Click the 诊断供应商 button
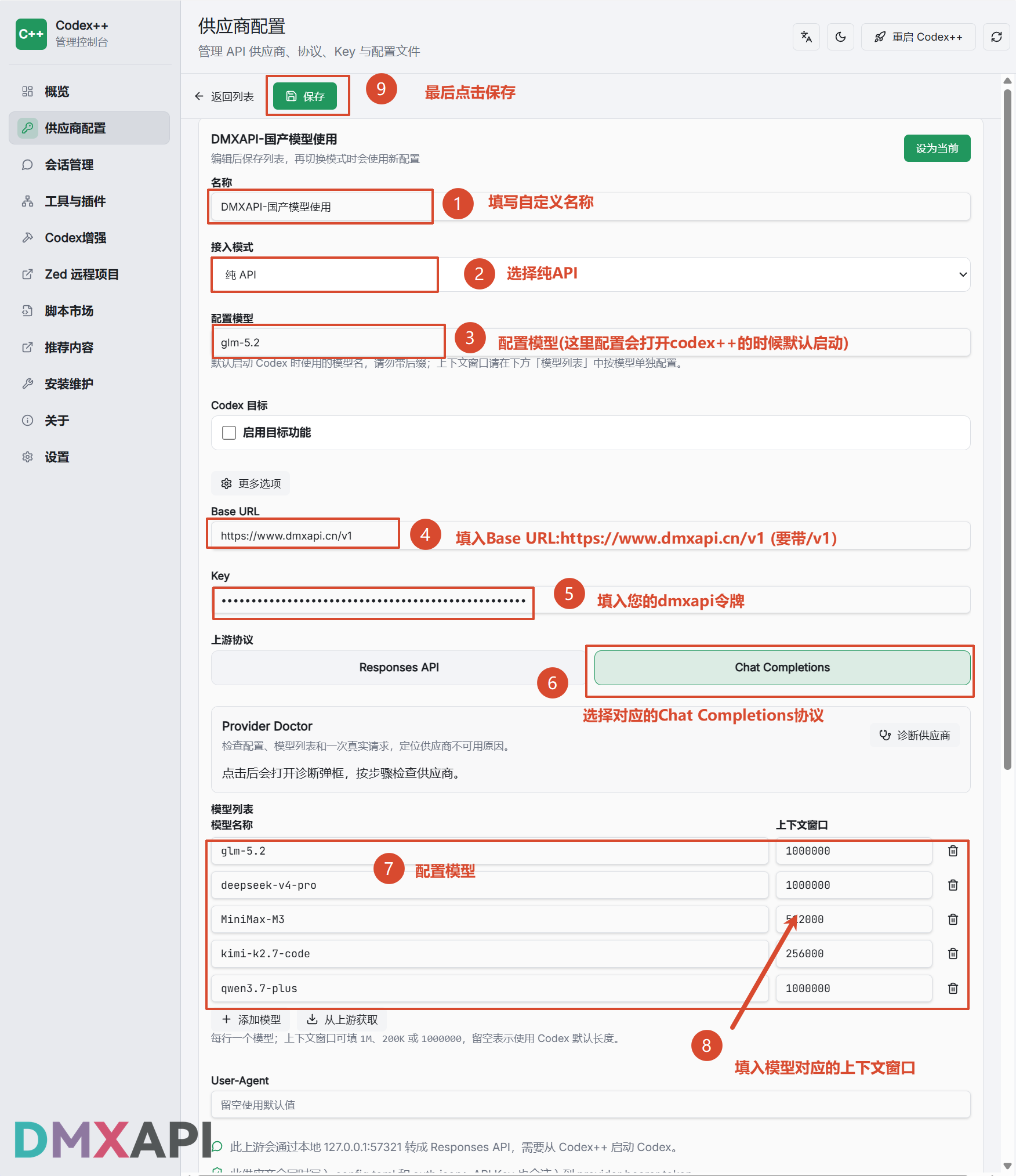This screenshot has height=1176, width=1016. coord(915,736)
